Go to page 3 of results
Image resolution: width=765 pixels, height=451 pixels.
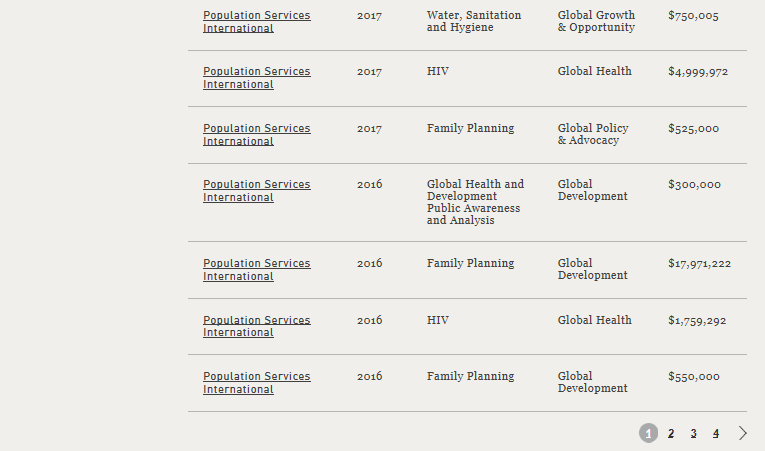click(x=693, y=433)
